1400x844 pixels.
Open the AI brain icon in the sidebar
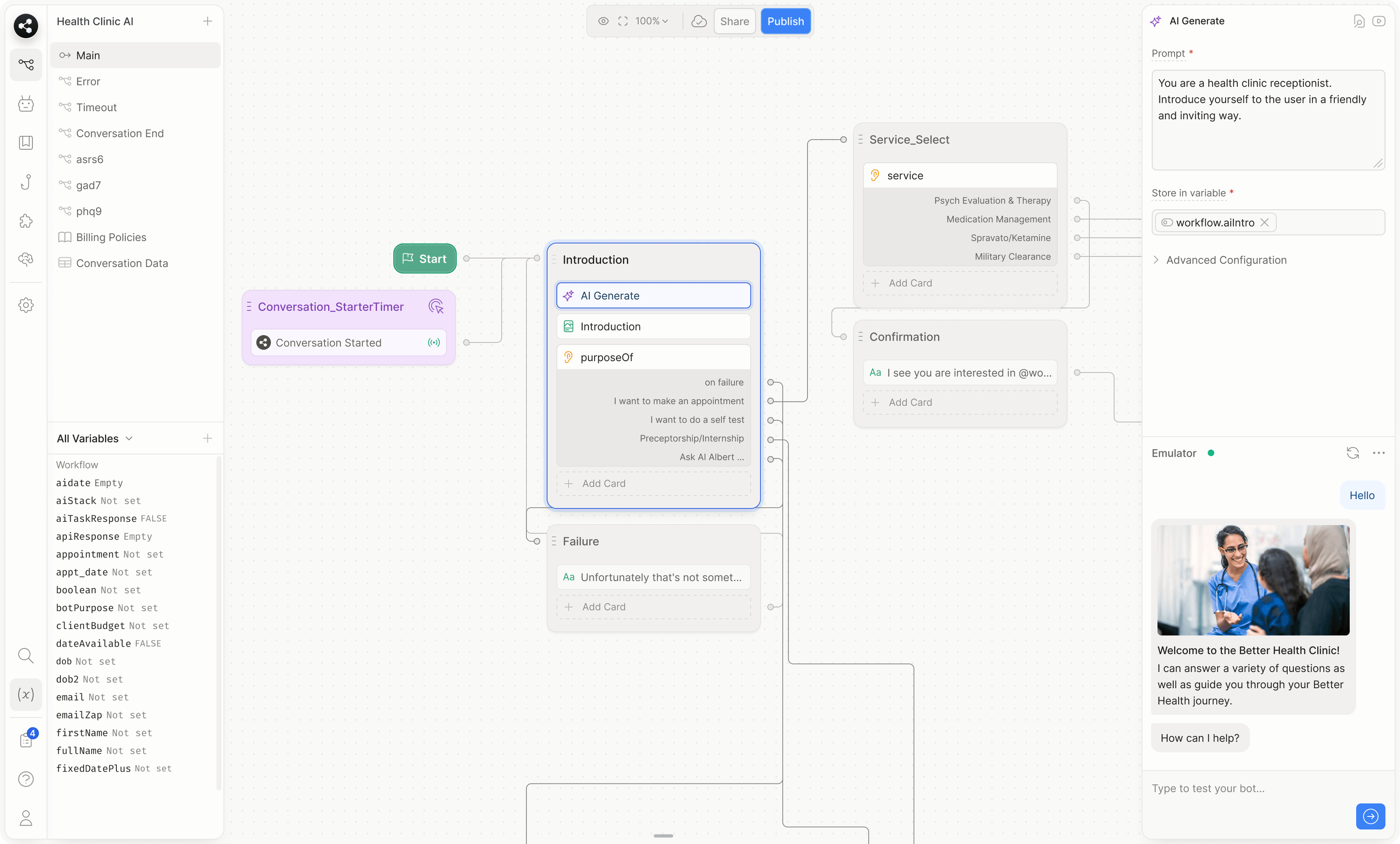[x=25, y=259]
